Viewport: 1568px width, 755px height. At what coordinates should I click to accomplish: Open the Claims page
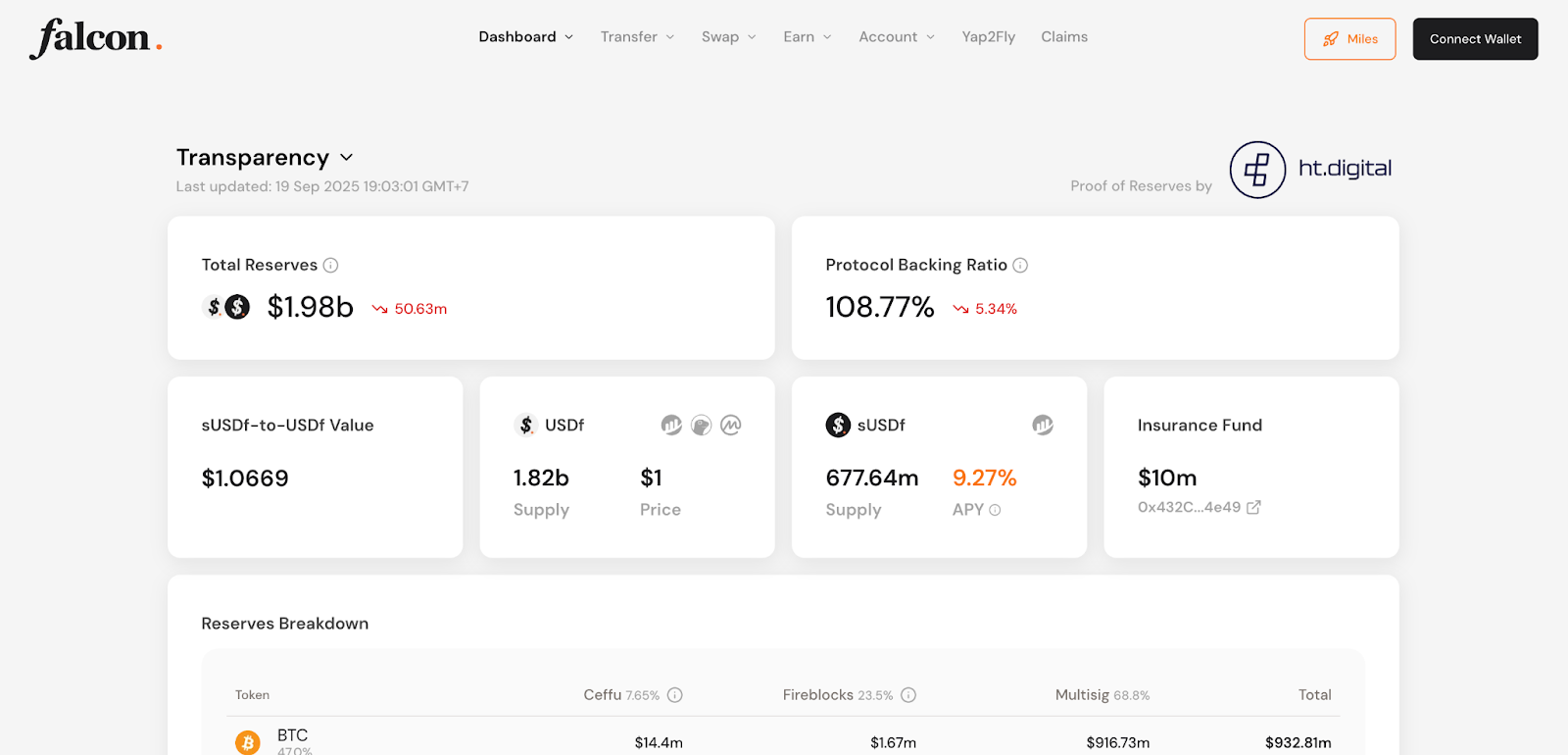tap(1064, 37)
